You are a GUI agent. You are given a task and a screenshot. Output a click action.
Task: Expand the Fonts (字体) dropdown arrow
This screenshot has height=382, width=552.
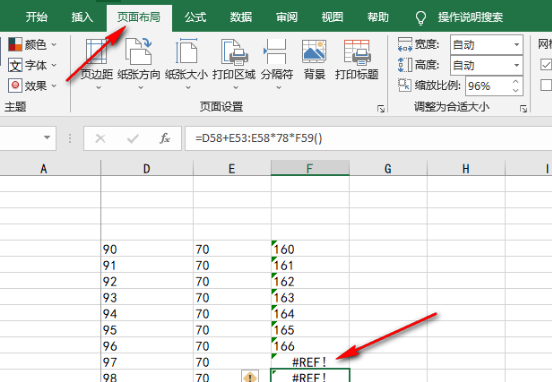click(x=54, y=65)
